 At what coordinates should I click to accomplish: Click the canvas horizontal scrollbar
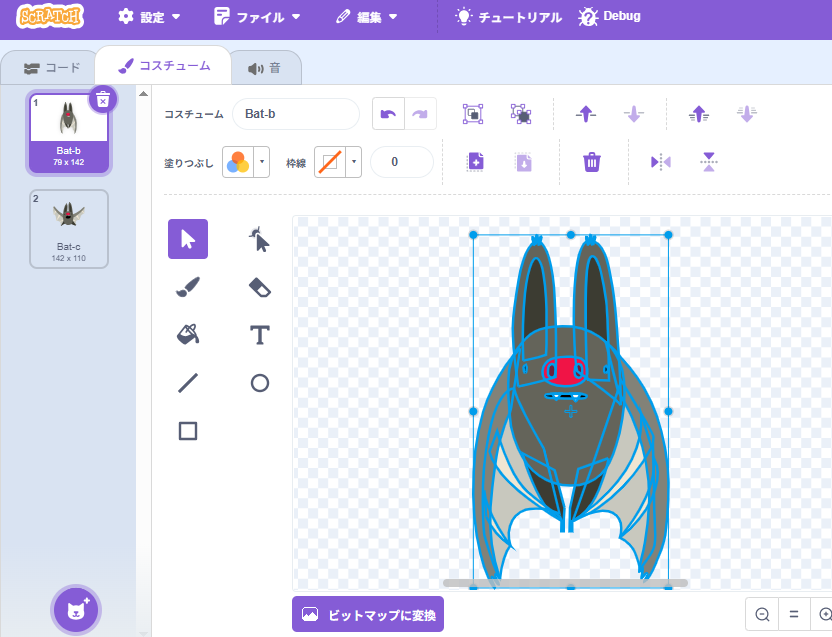pos(566,583)
